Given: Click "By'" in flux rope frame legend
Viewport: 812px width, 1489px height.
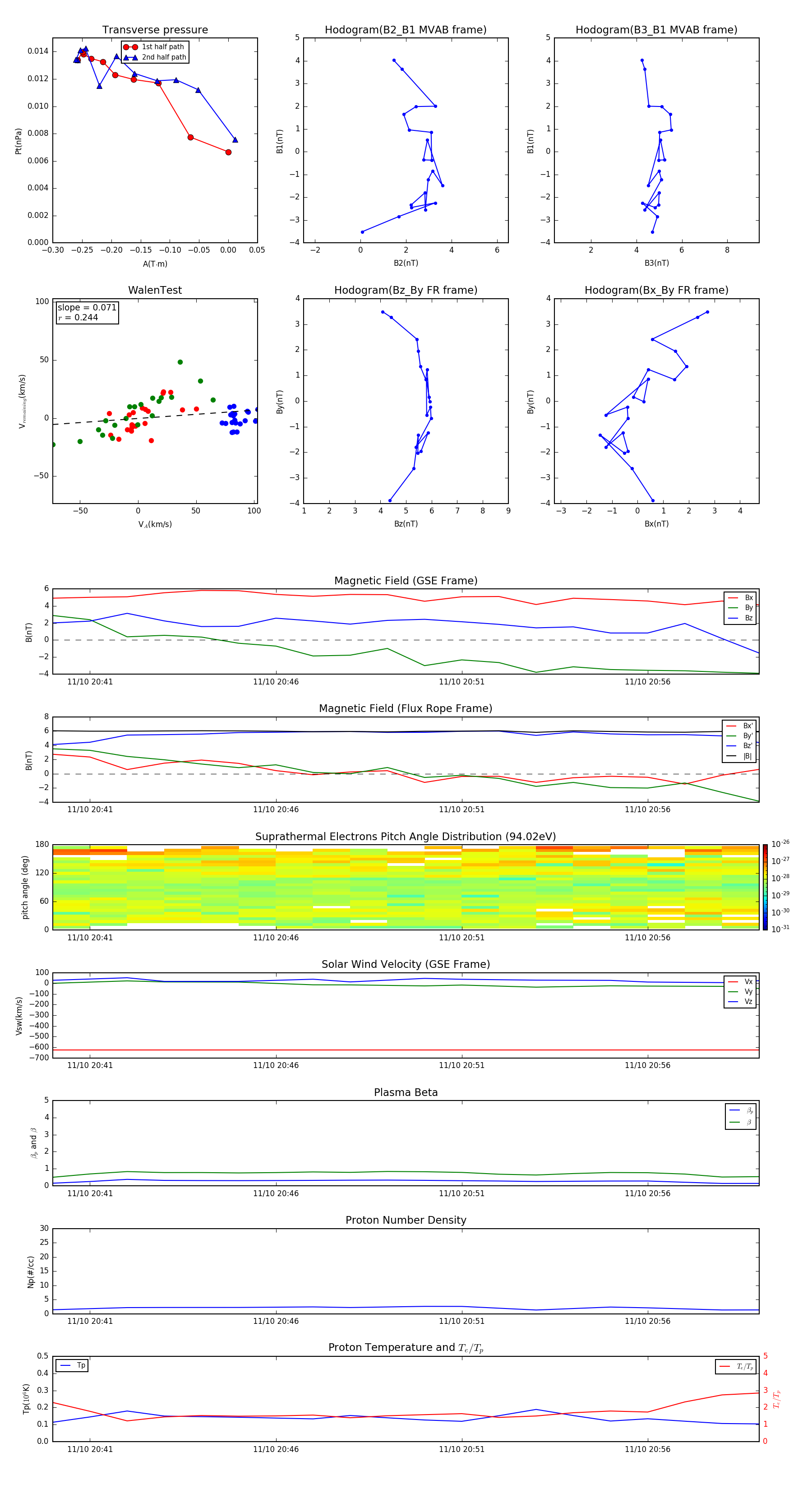Looking at the screenshot, I should tap(739, 736).
